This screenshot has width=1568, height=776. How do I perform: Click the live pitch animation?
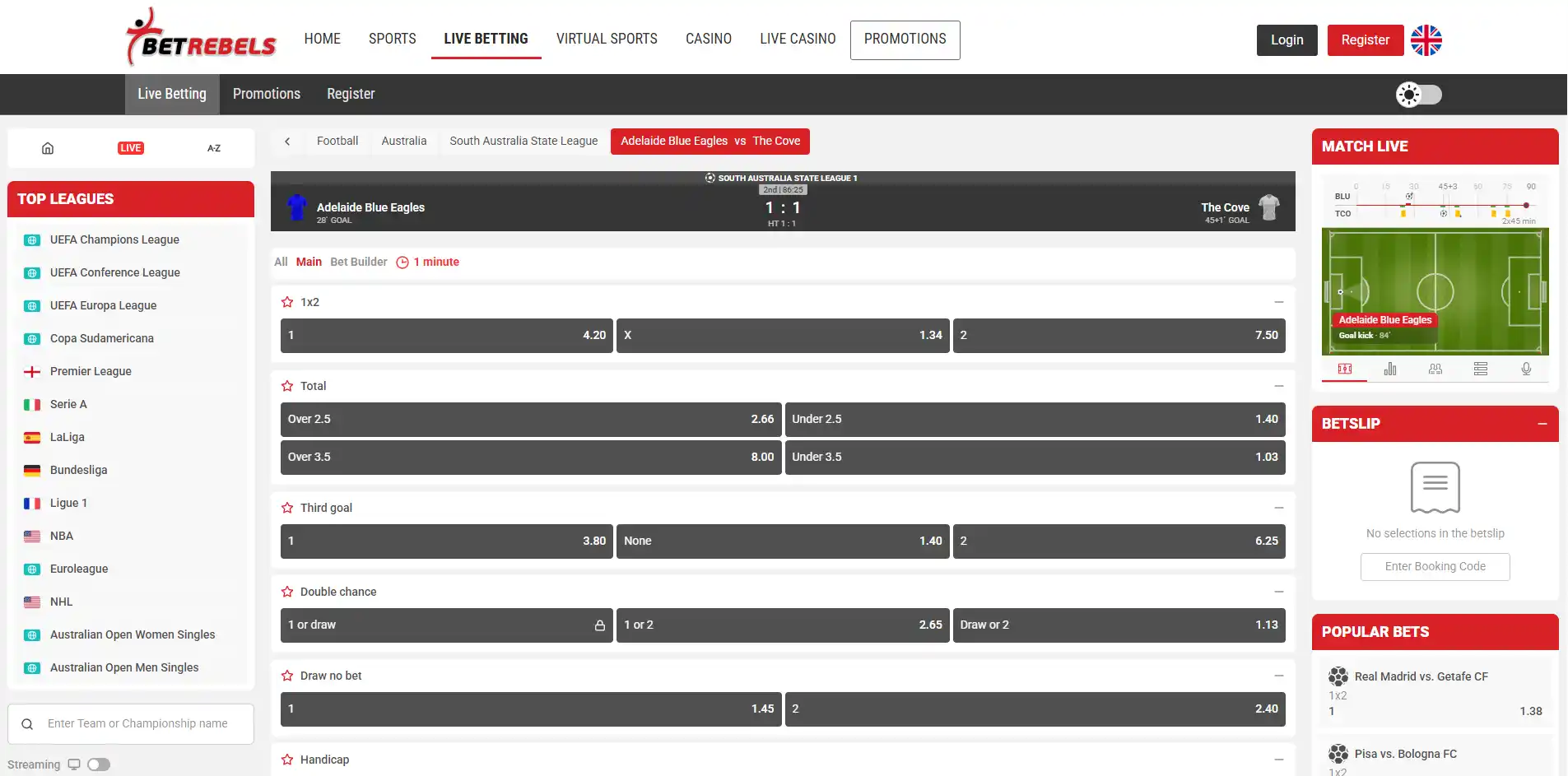(1435, 292)
